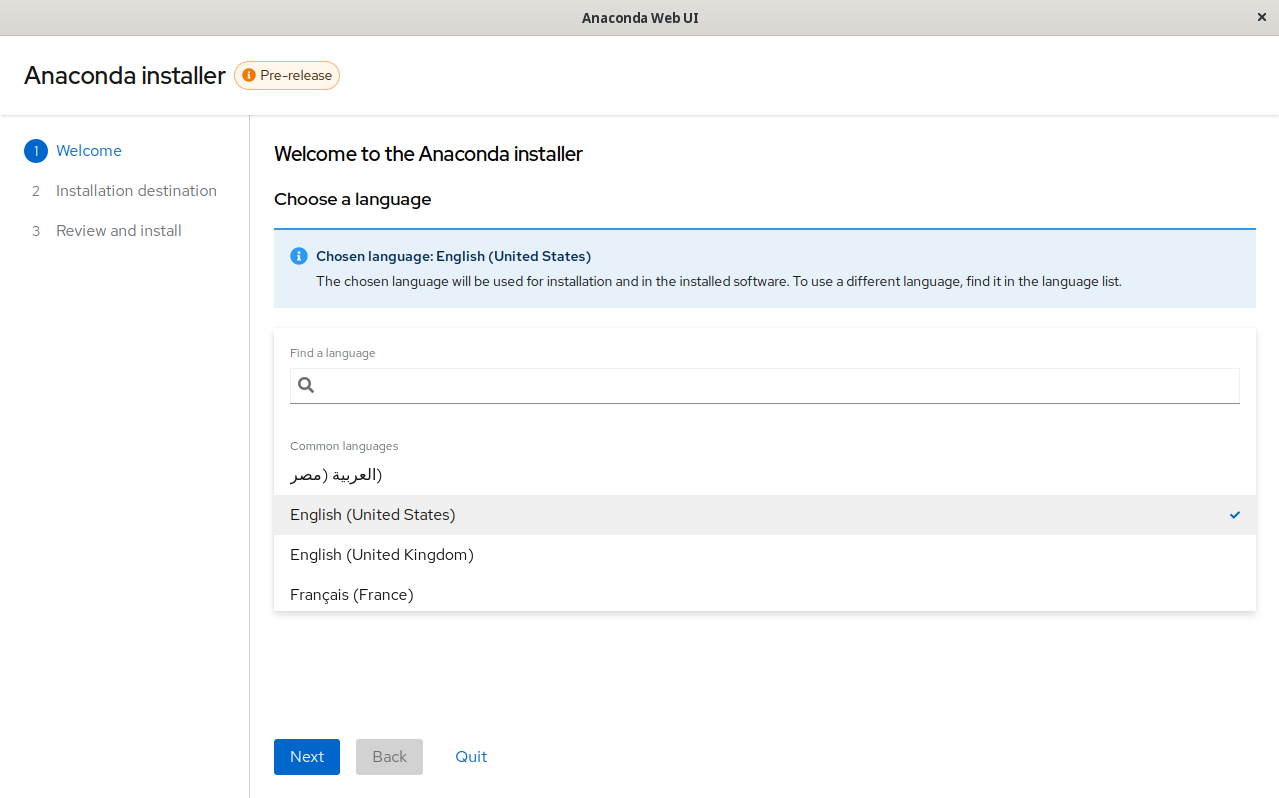Click the step 1 number circle
The image size is (1279, 798).
coord(36,151)
